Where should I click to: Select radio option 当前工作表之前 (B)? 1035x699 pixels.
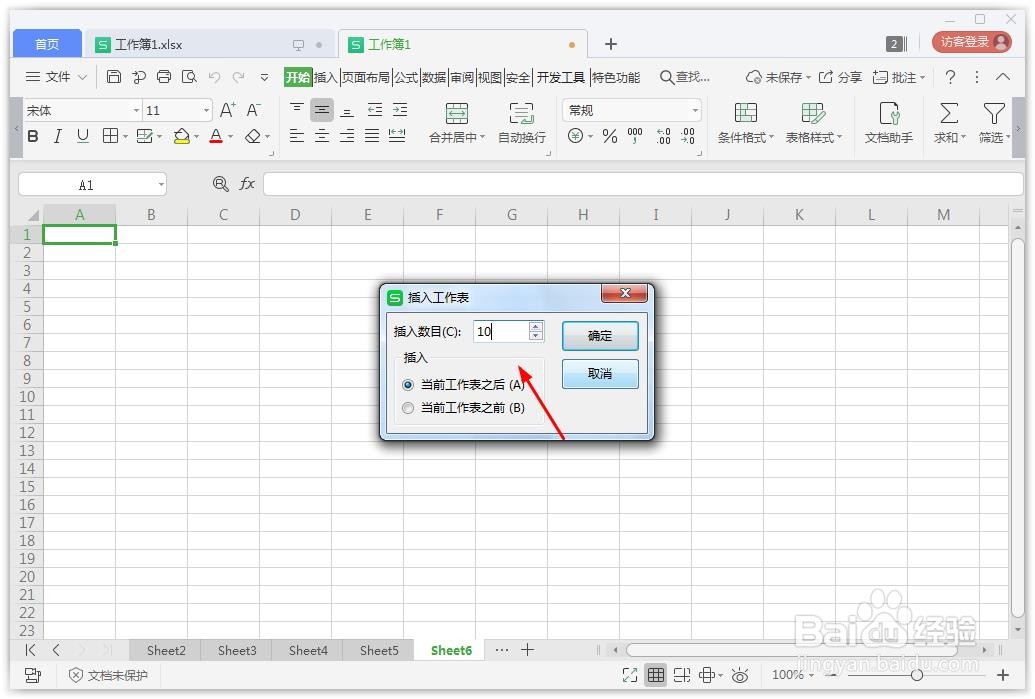(408, 407)
